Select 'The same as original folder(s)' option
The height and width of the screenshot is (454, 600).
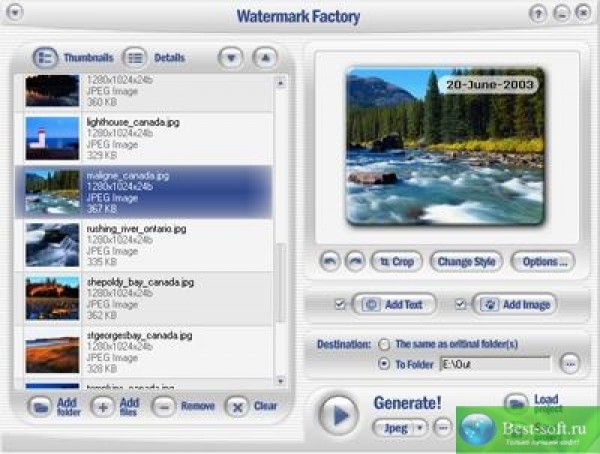click(384, 343)
